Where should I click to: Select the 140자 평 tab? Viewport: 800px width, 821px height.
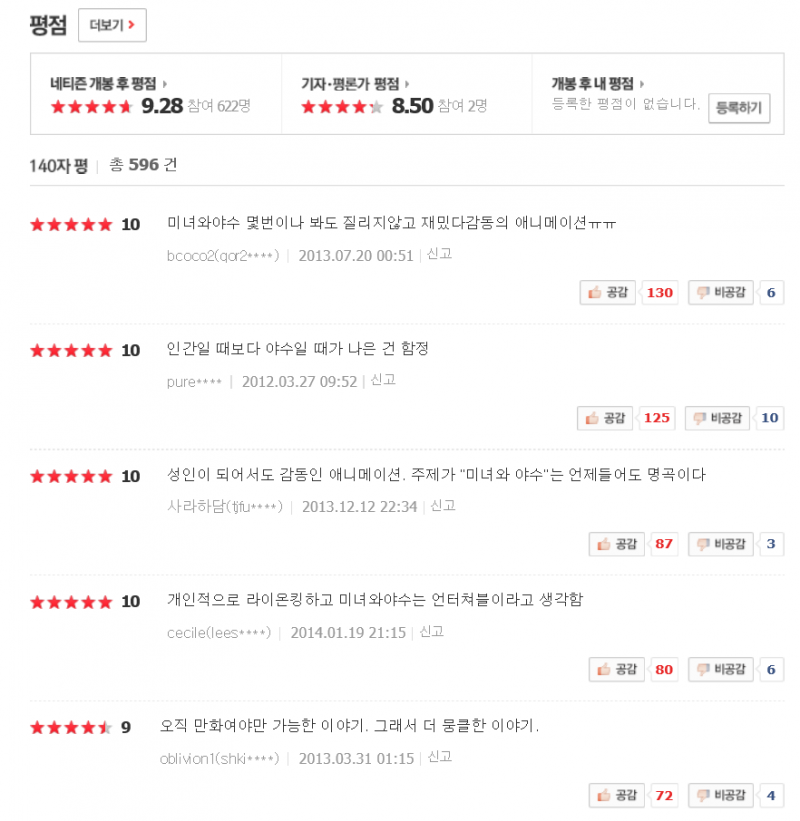(59, 165)
